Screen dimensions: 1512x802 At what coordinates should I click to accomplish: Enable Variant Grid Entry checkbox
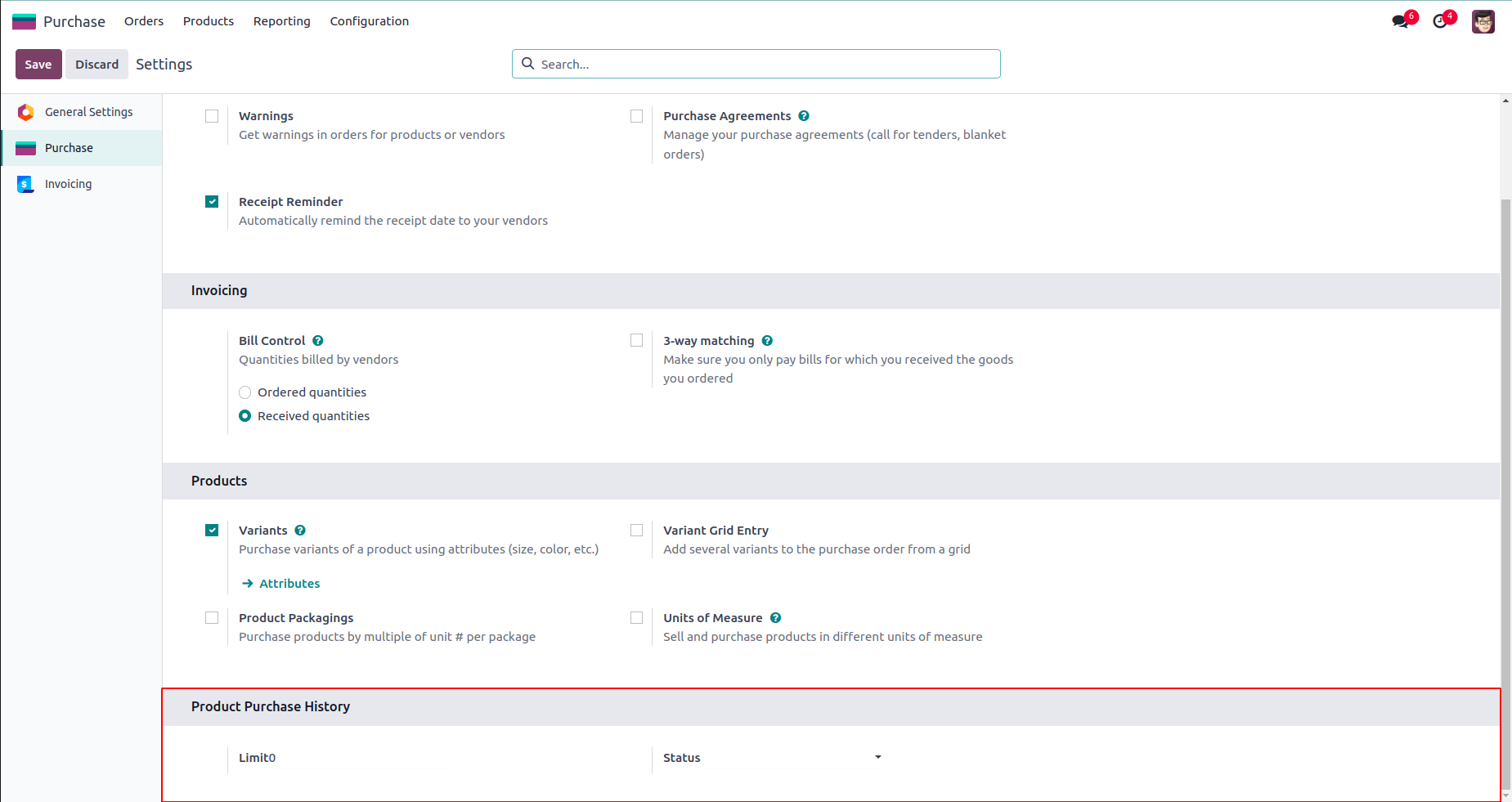coord(636,530)
